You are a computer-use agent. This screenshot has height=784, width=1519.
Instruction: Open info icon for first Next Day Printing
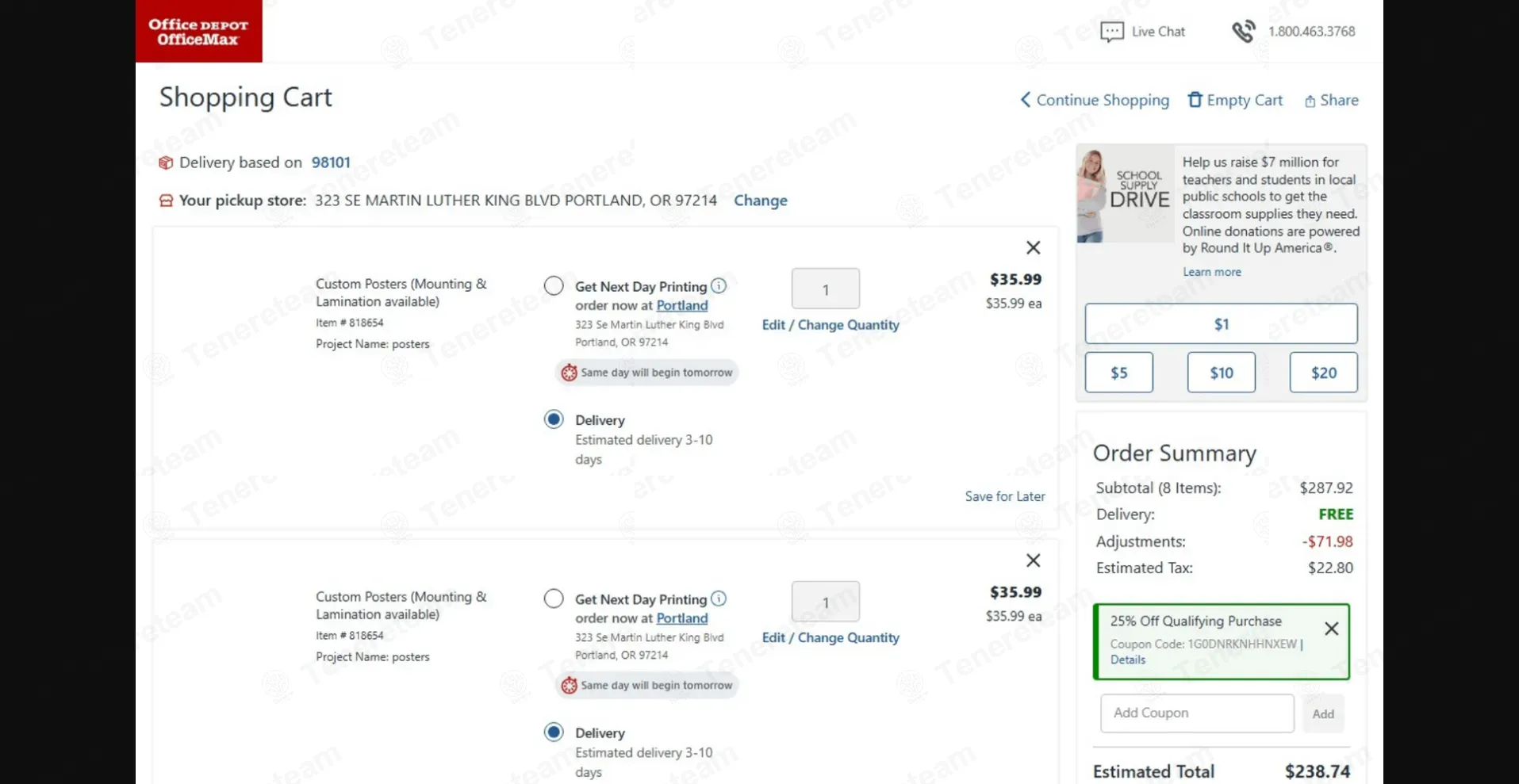pyautogui.click(x=718, y=285)
